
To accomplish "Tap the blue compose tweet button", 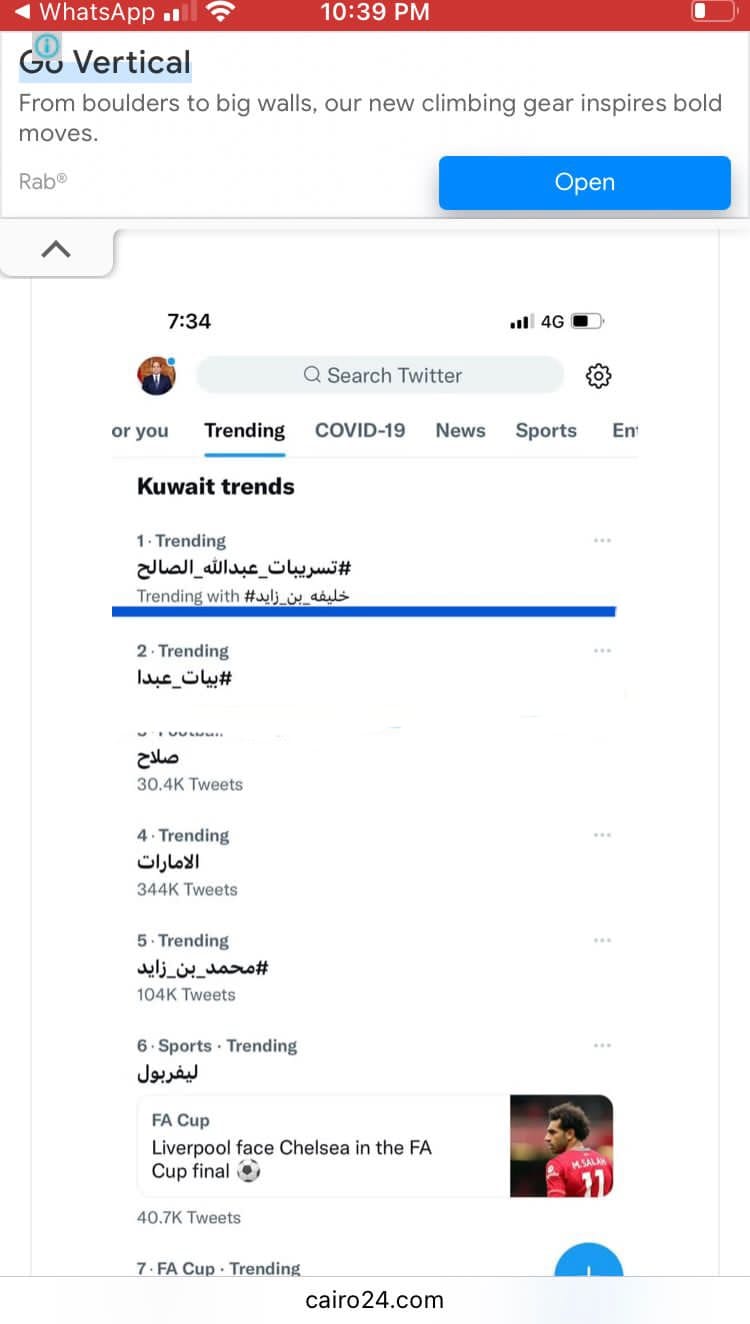I will point(588,1264).
